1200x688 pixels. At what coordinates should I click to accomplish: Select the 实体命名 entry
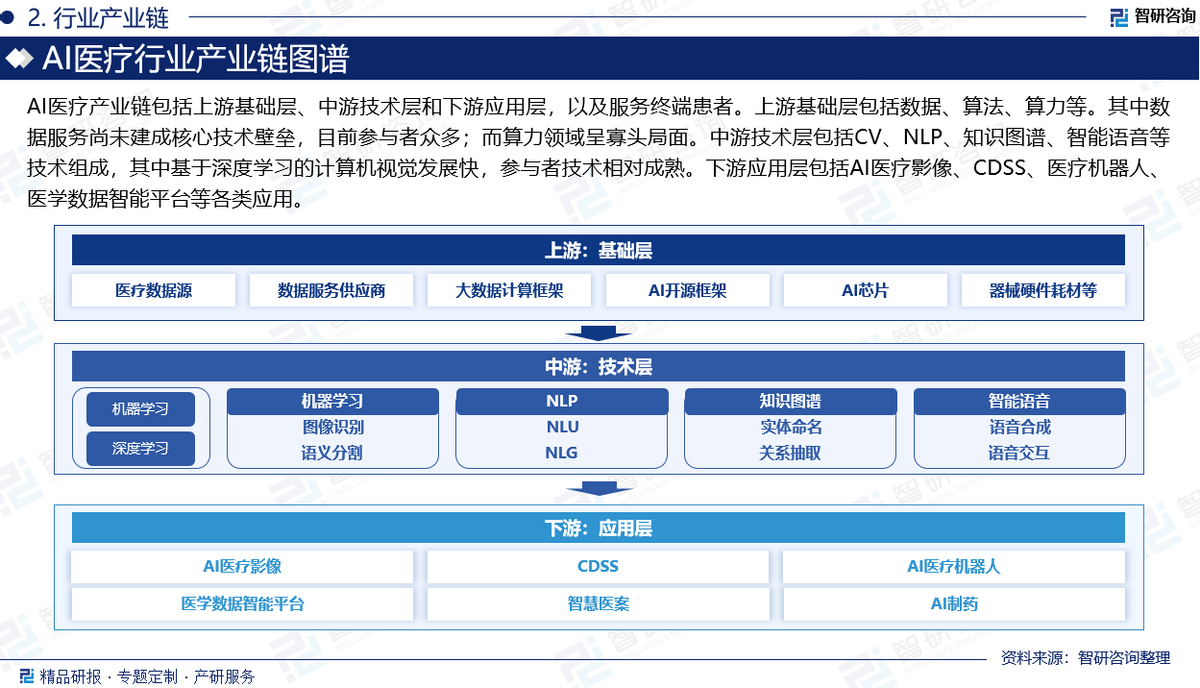(790, 427)
